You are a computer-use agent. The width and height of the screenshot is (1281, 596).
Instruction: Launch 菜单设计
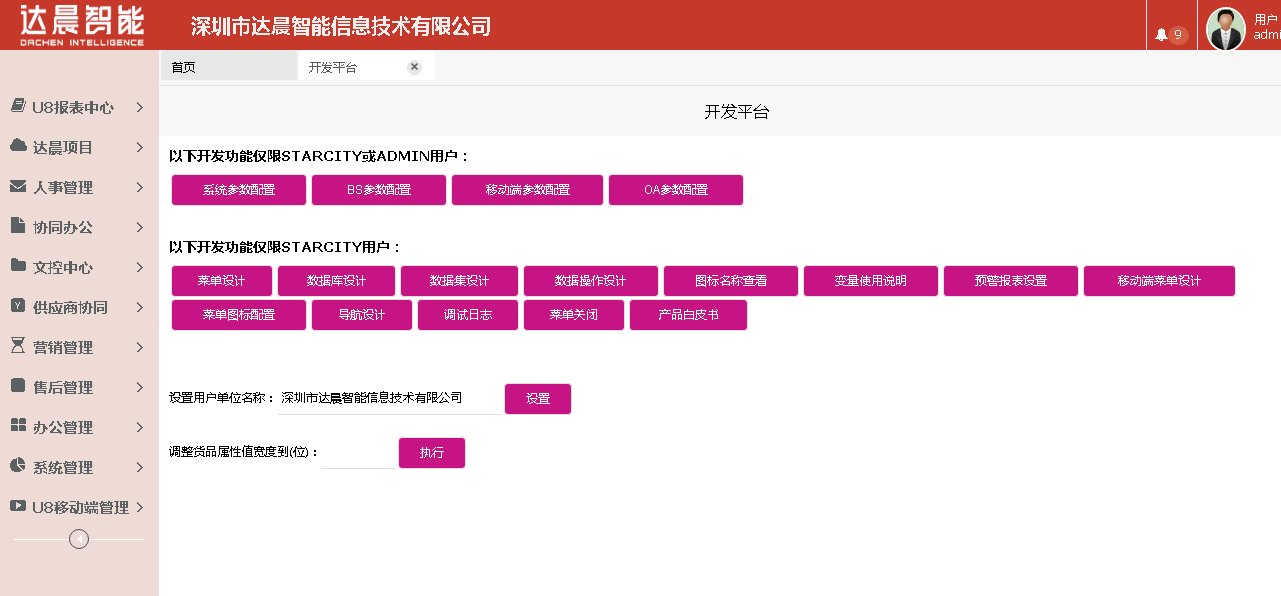[222, 281]
